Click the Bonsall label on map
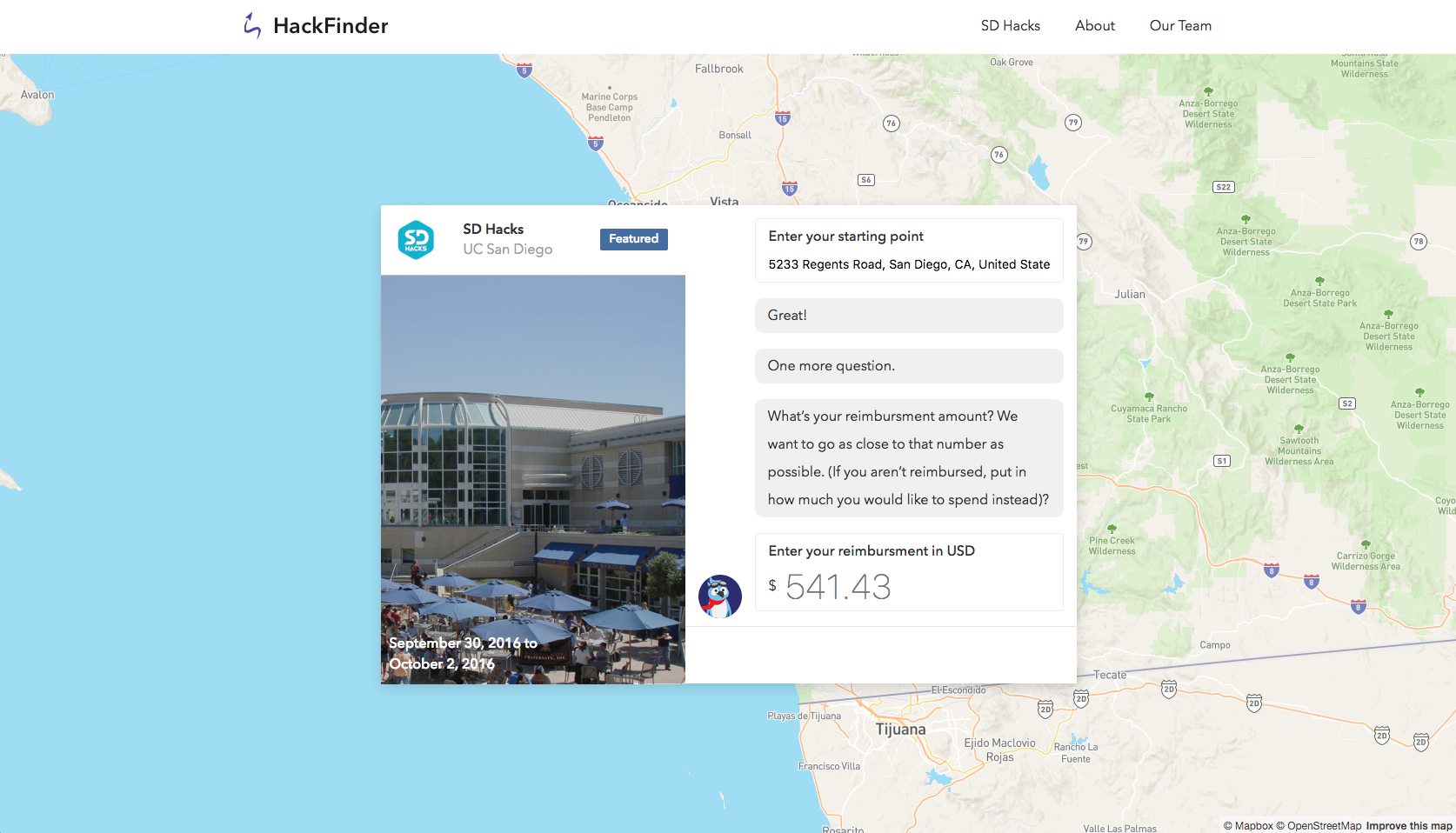This screenshot has height=833, width=1456. click(x=735, y=136)
